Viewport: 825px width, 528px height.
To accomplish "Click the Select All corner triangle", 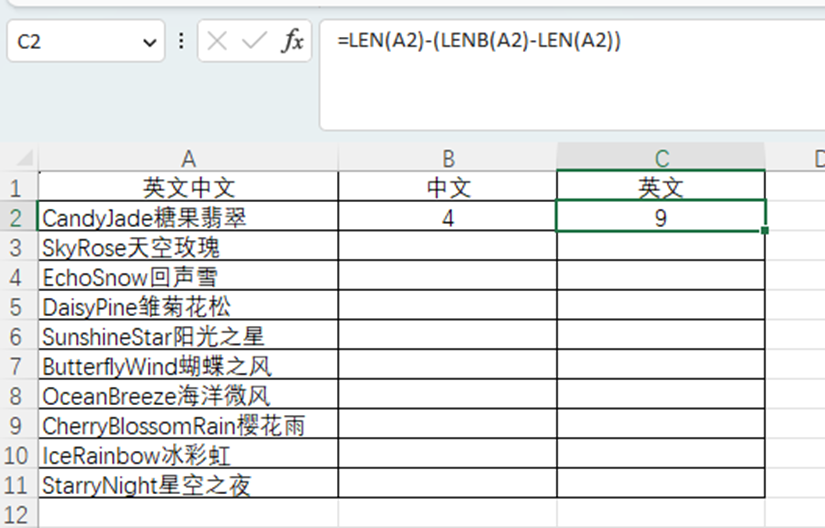I will click(23, 158).
